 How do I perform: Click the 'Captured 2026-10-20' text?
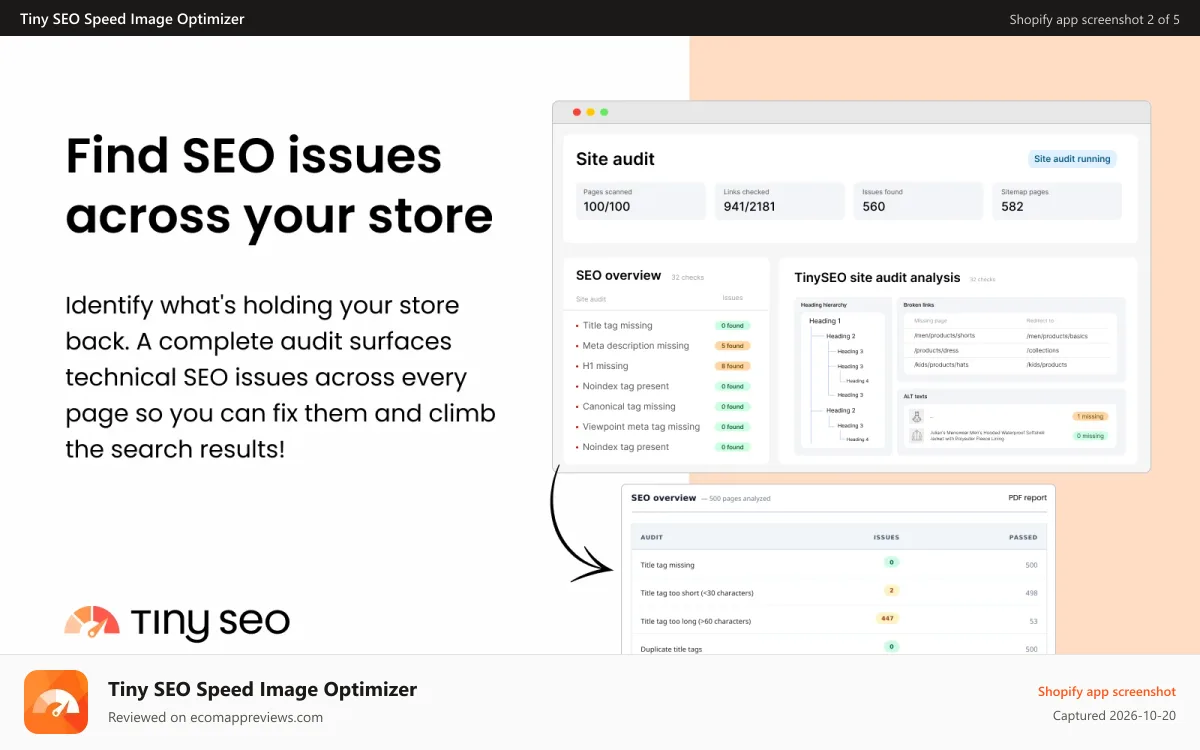pyautogui.click(x=1114, y=715)
